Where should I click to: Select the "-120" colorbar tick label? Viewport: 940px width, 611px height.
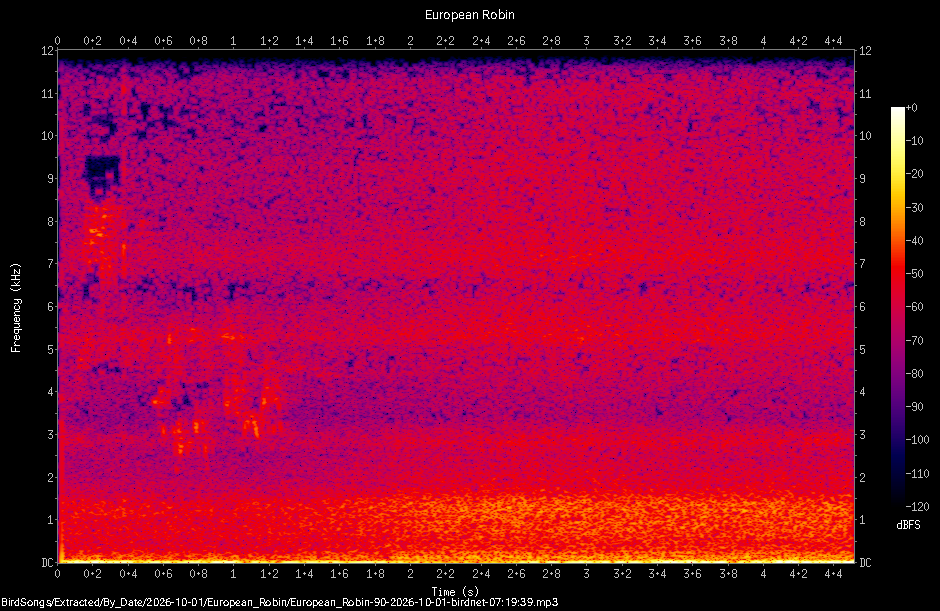(x=917, y=507)
